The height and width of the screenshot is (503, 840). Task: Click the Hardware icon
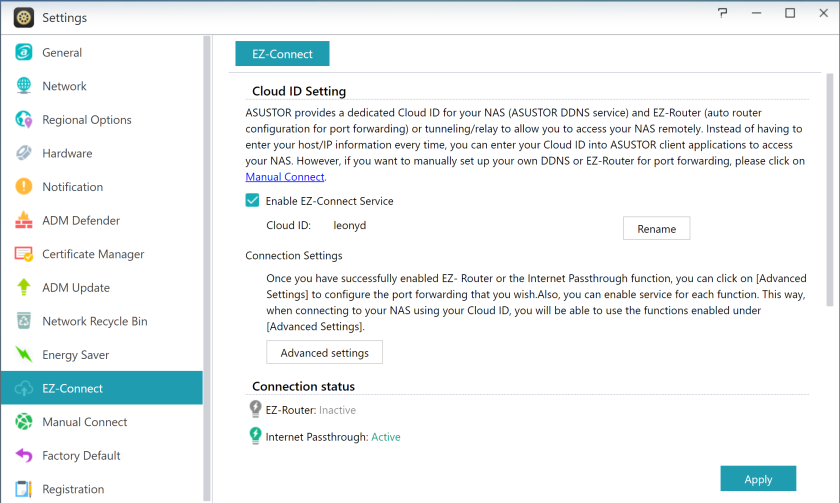[24, 153]
